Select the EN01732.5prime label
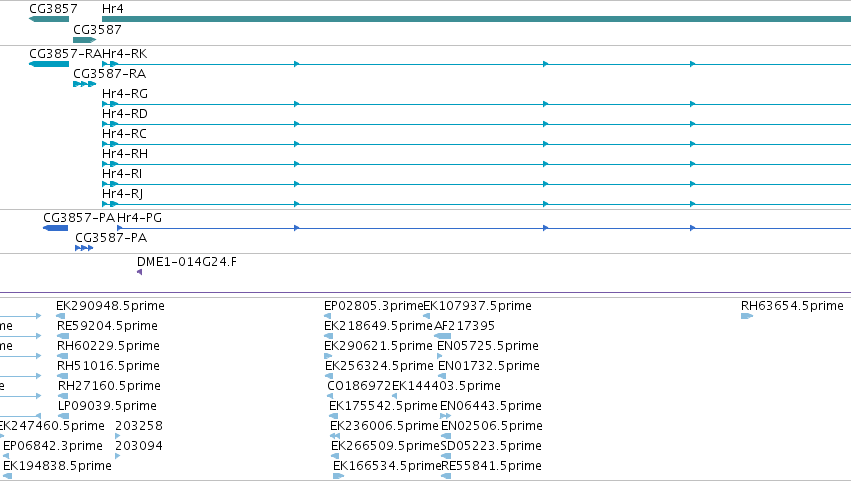The height and width of the screenshot is (481, 851). pos(489,366)
